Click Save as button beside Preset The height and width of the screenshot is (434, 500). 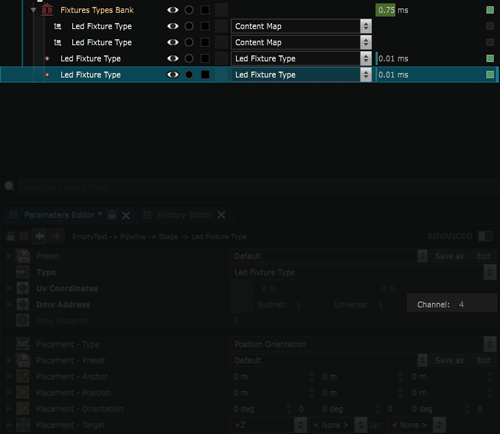pos(449,256)
